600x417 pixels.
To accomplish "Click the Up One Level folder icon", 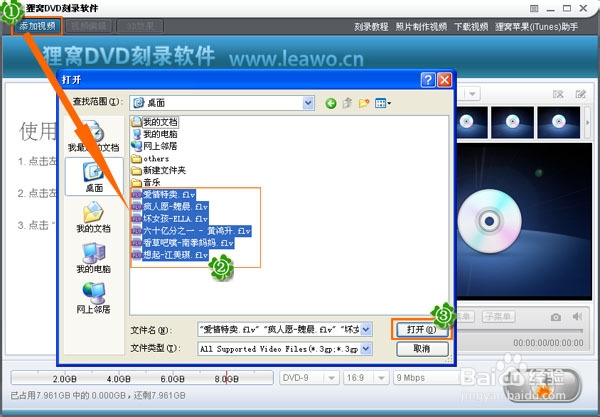I will [x=347, y=103].
